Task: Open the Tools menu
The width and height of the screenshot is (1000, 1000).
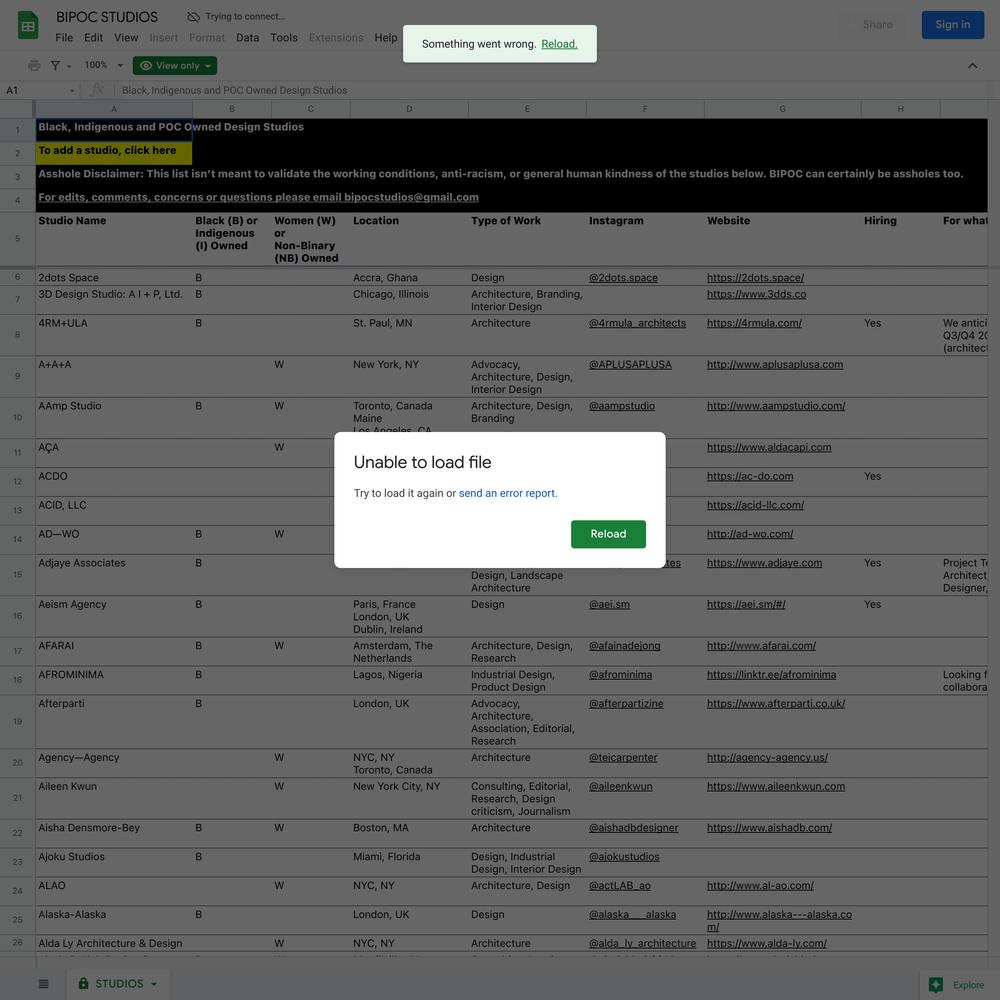Action: pyautogui.click(x=284, y=38)
